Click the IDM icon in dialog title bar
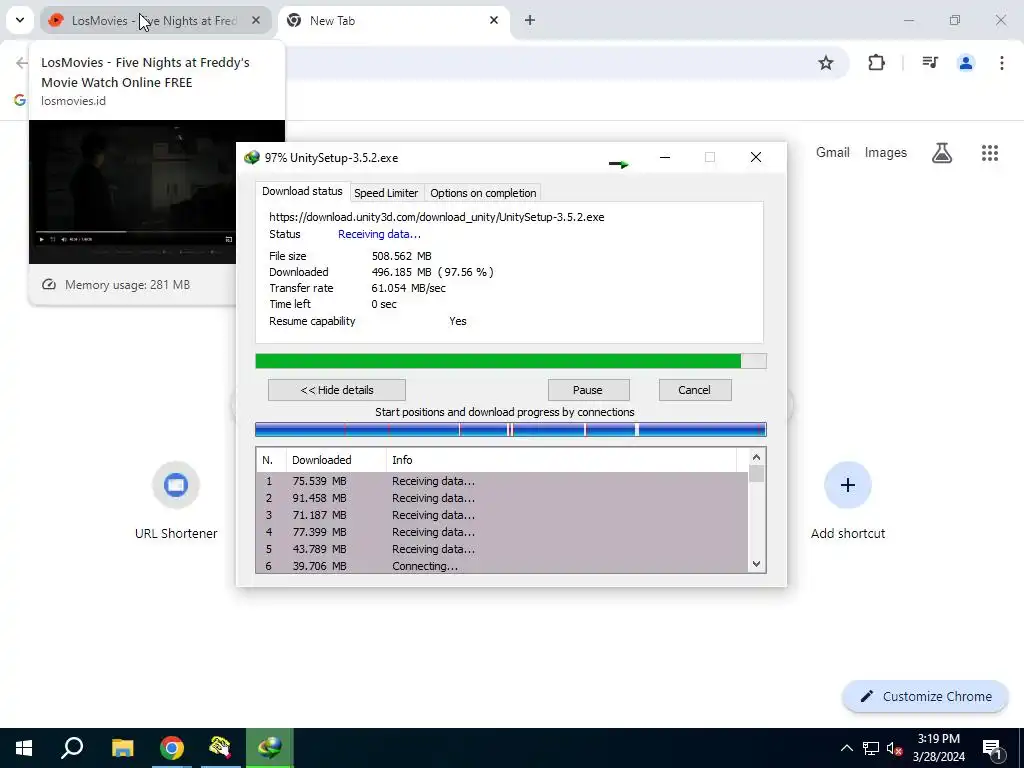The image size is (1024, 768). (x=251, y=157)
